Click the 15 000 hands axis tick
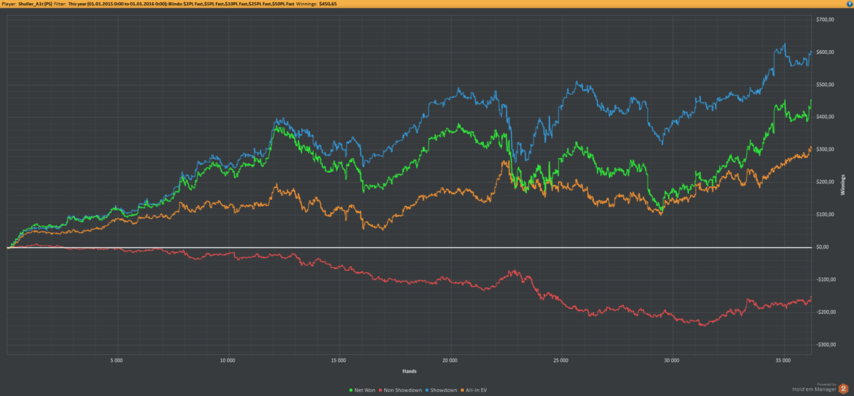Image resolution: width=854 pixels, height=396 pixels. click(338, 361)
